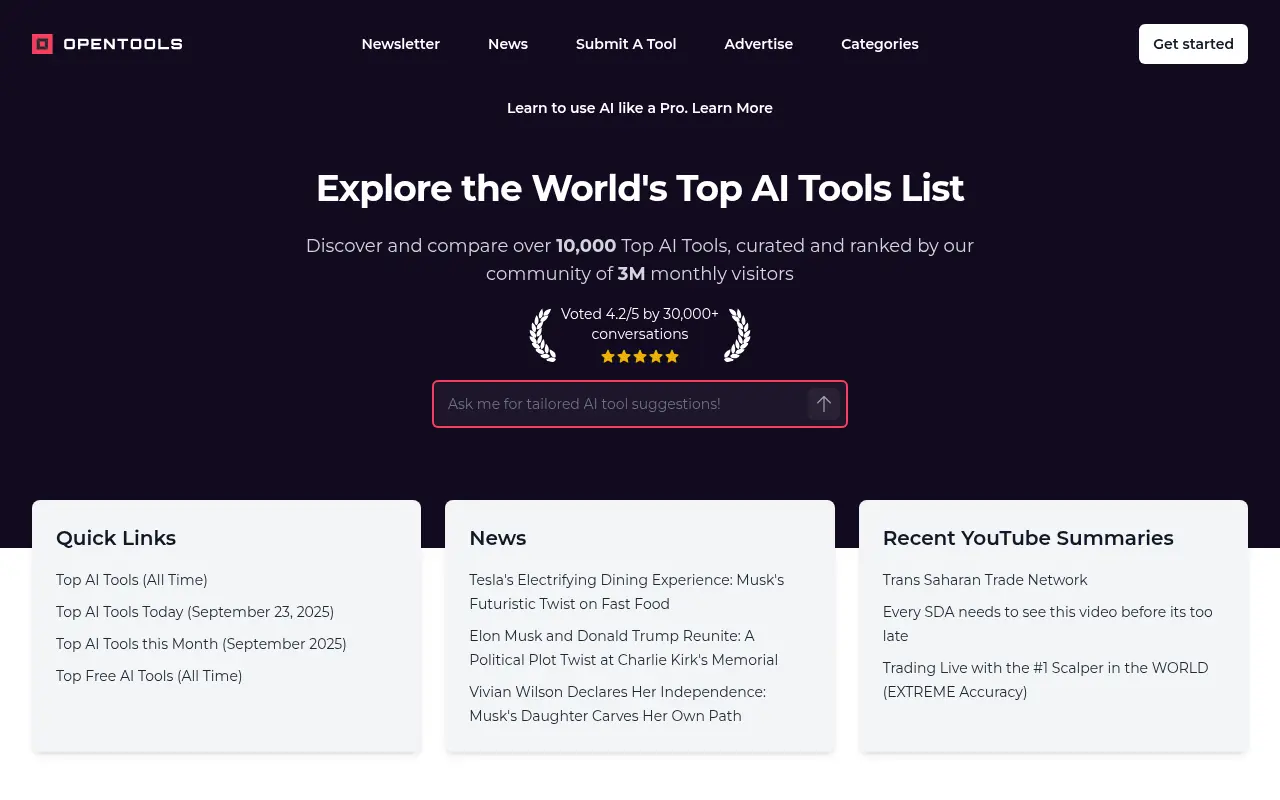
Task: Click the arrow submit icon in search box
Action: click(823, 404)
